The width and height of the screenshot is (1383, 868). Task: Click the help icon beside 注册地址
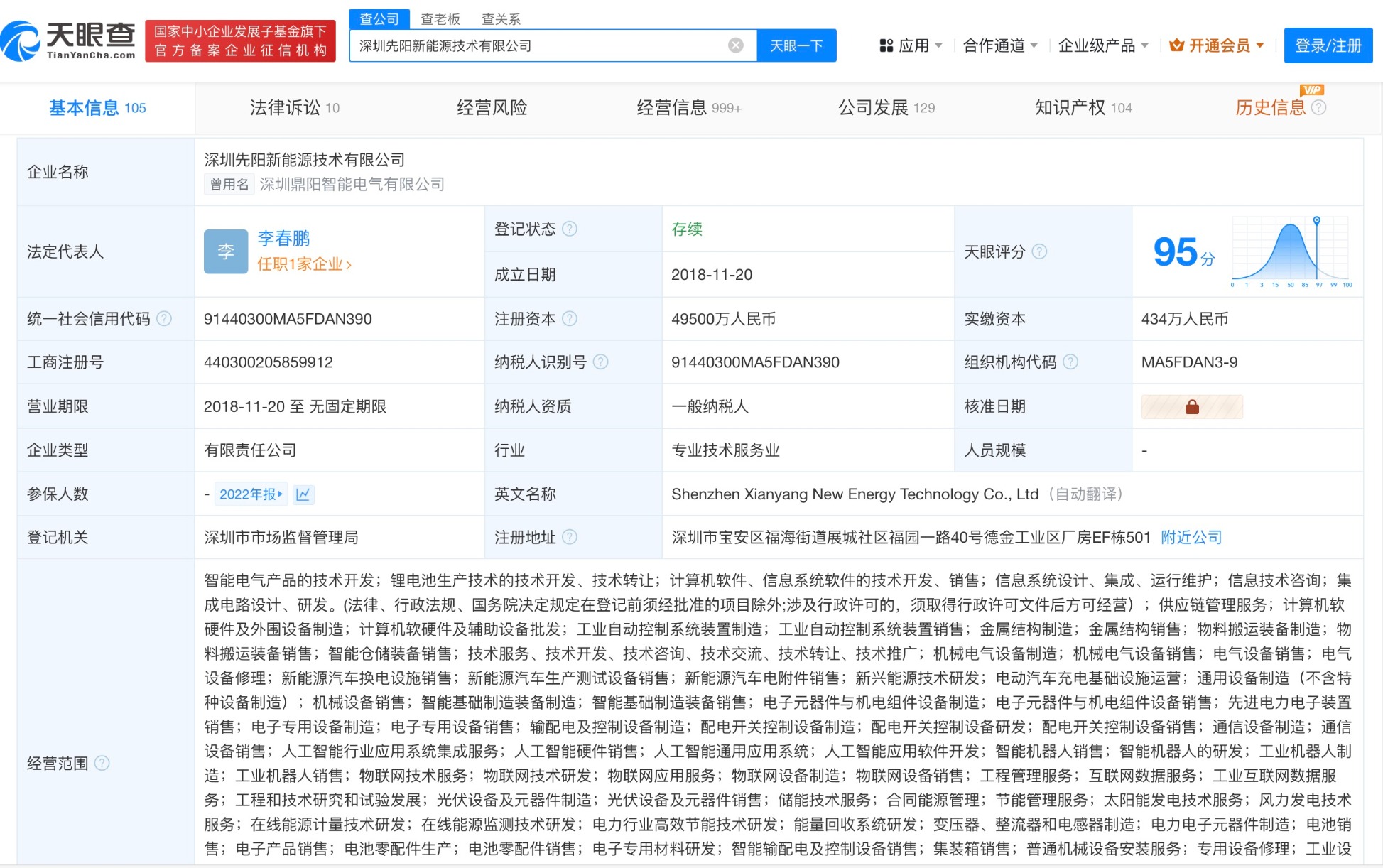[570, 538]
